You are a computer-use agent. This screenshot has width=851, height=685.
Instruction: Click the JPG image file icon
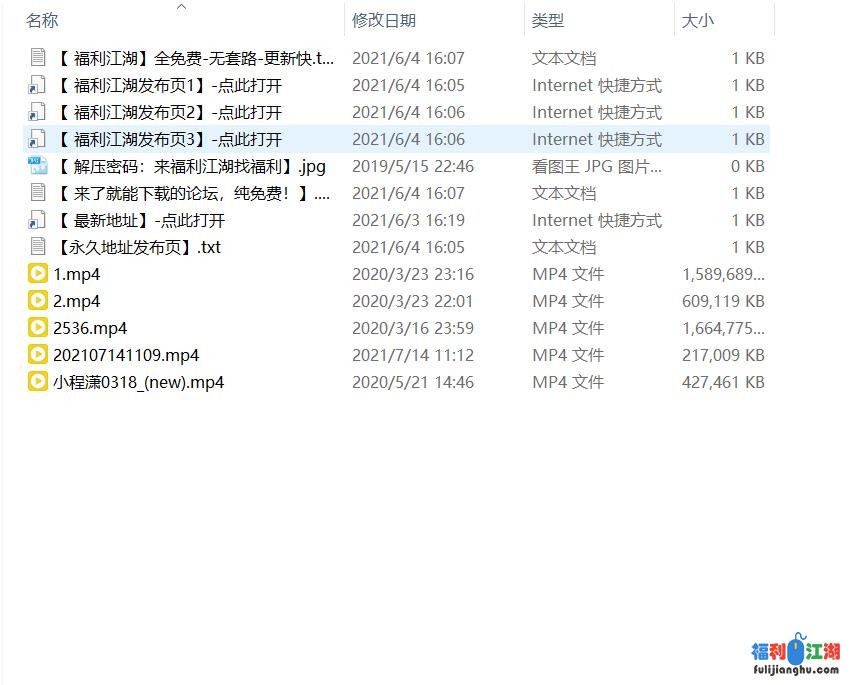point(38,166)
